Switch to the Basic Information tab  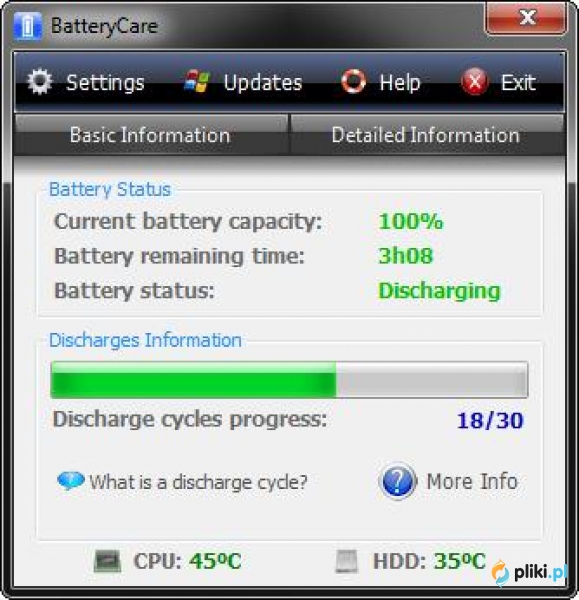click(151, 135)
